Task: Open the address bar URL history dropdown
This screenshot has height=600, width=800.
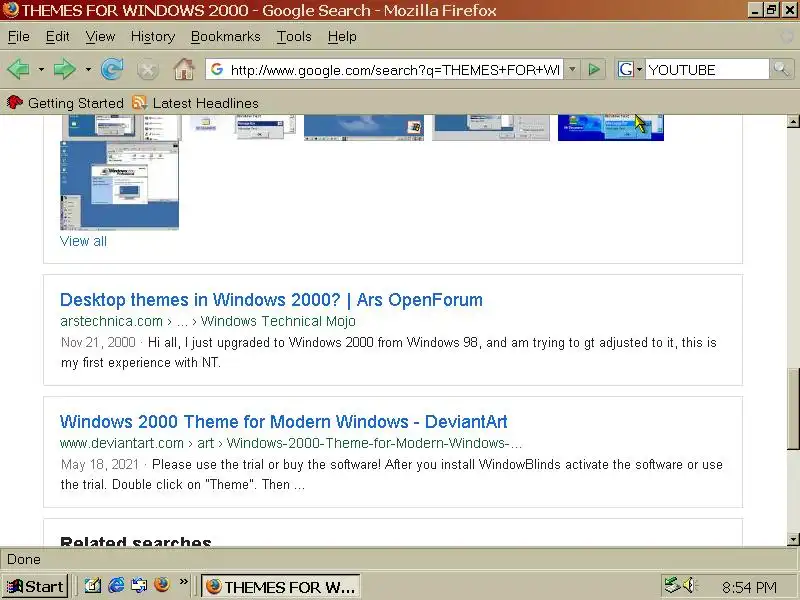Action: [572, 69]
